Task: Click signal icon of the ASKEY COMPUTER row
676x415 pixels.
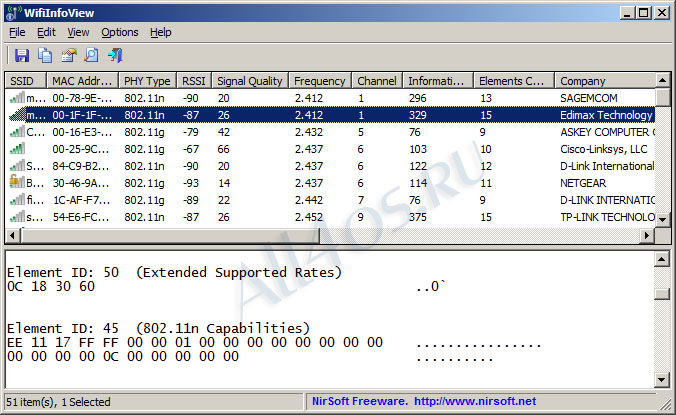Action: point(17,132)
